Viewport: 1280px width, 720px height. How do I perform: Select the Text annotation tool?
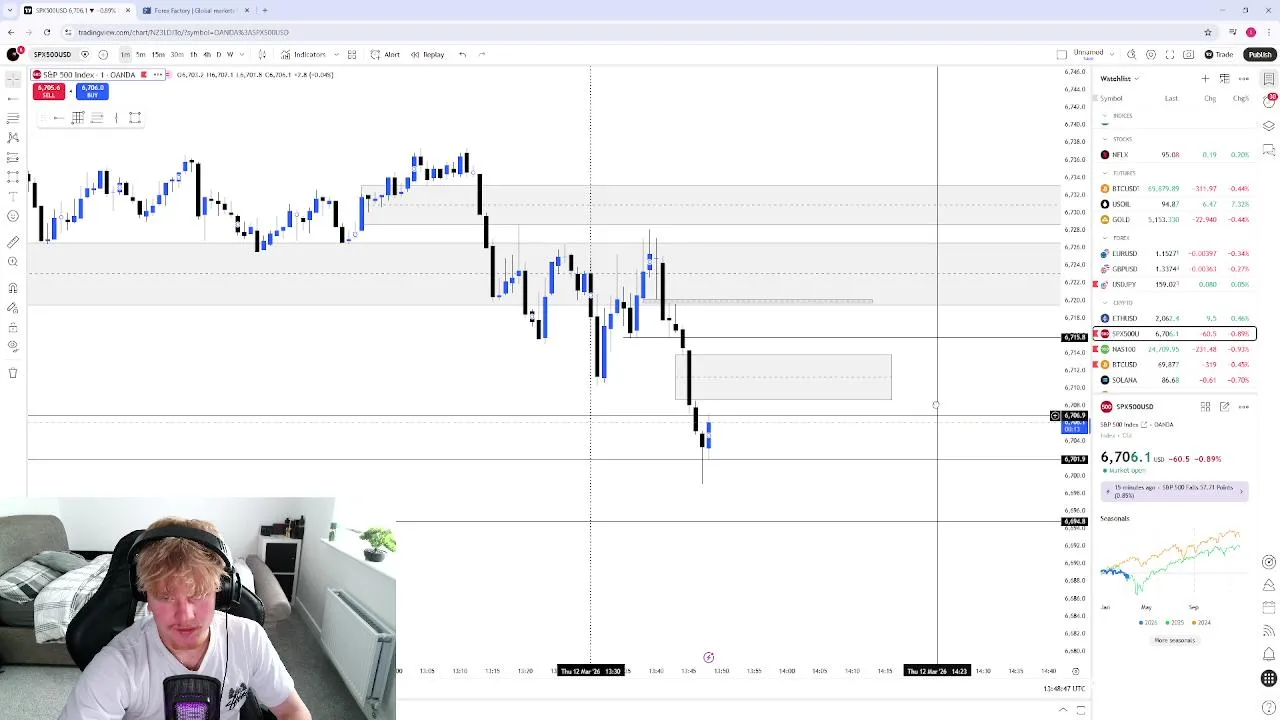click(x=13, y=196)
